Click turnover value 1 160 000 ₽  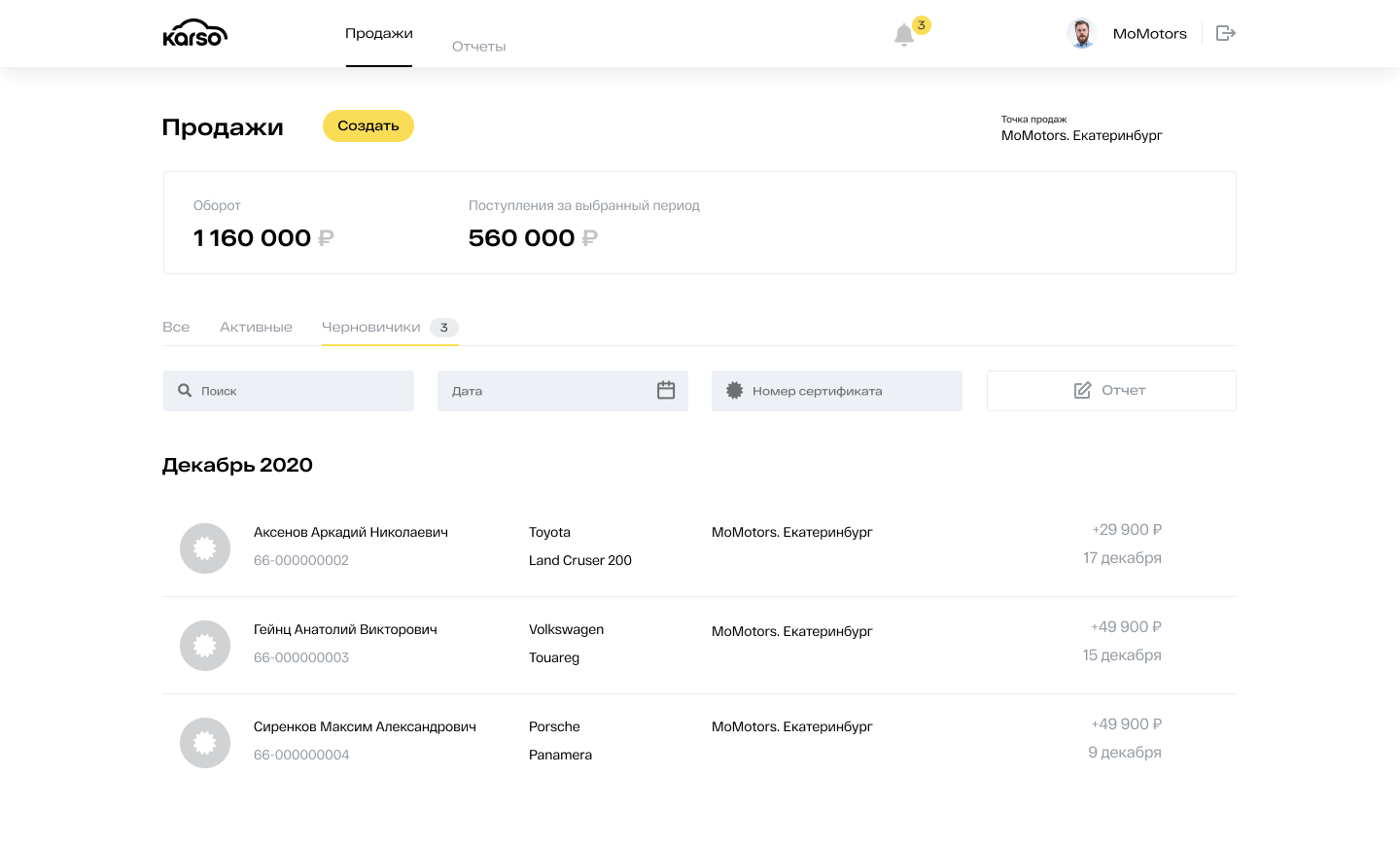tap(263, 238)
